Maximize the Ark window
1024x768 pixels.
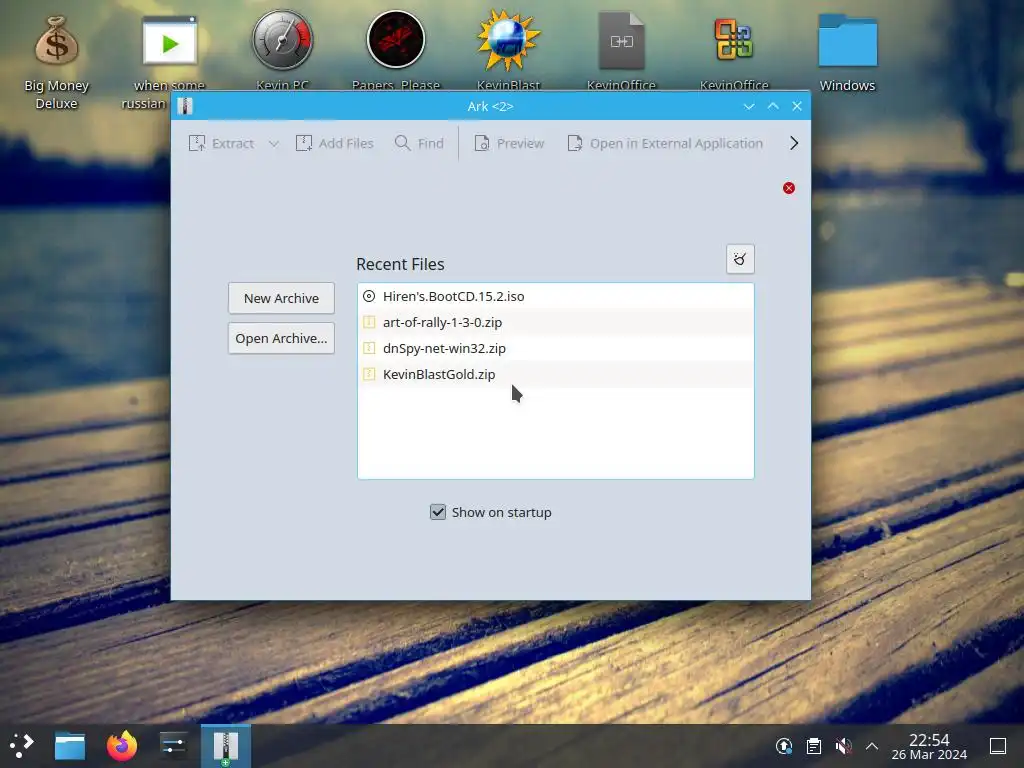coord(773,106)
